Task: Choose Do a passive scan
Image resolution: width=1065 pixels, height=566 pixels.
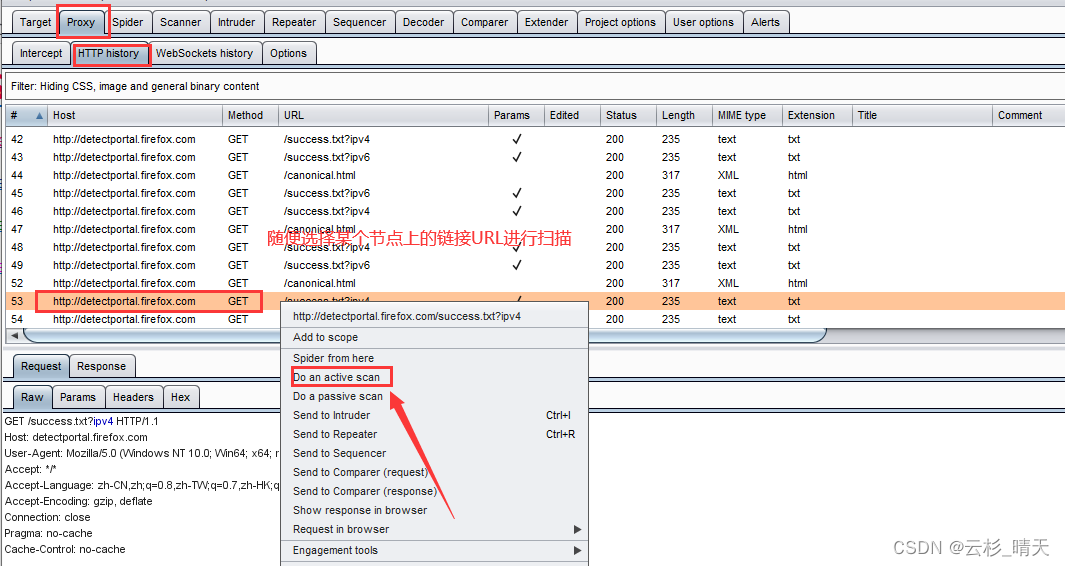Action: pos(435,396)
